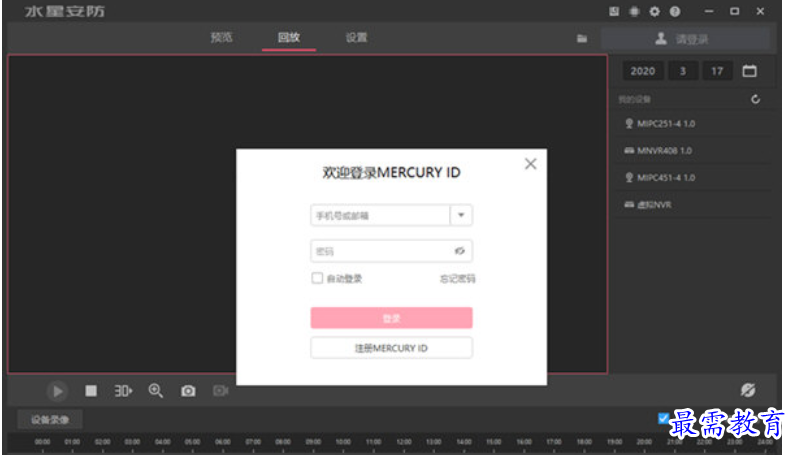This screenshot has width=793, height=455.
Task: Click the 请登录 login button at top right
Action: tap(685, 39)
